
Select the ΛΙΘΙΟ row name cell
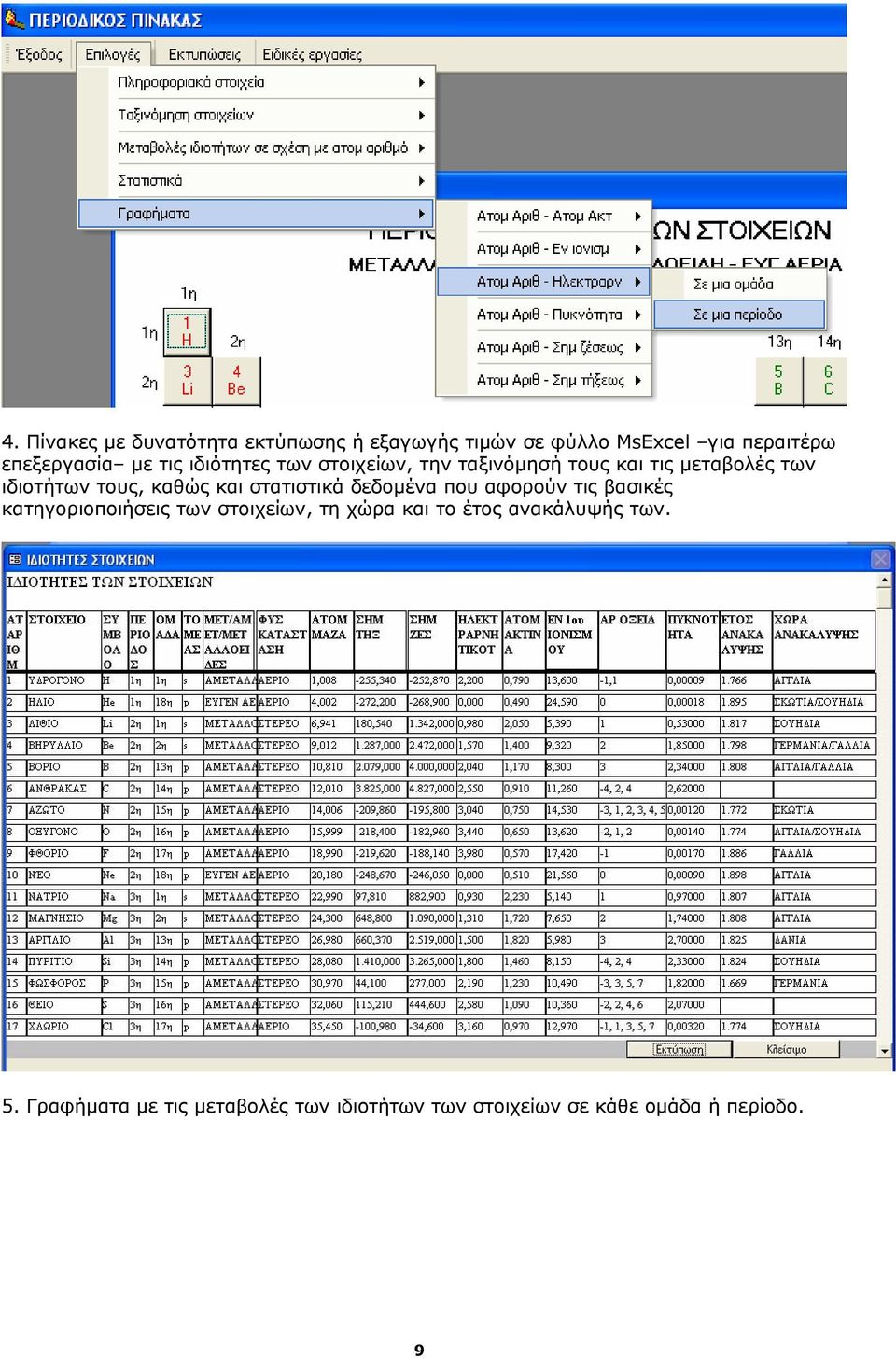pyautogui.click(x=63, y=724)
